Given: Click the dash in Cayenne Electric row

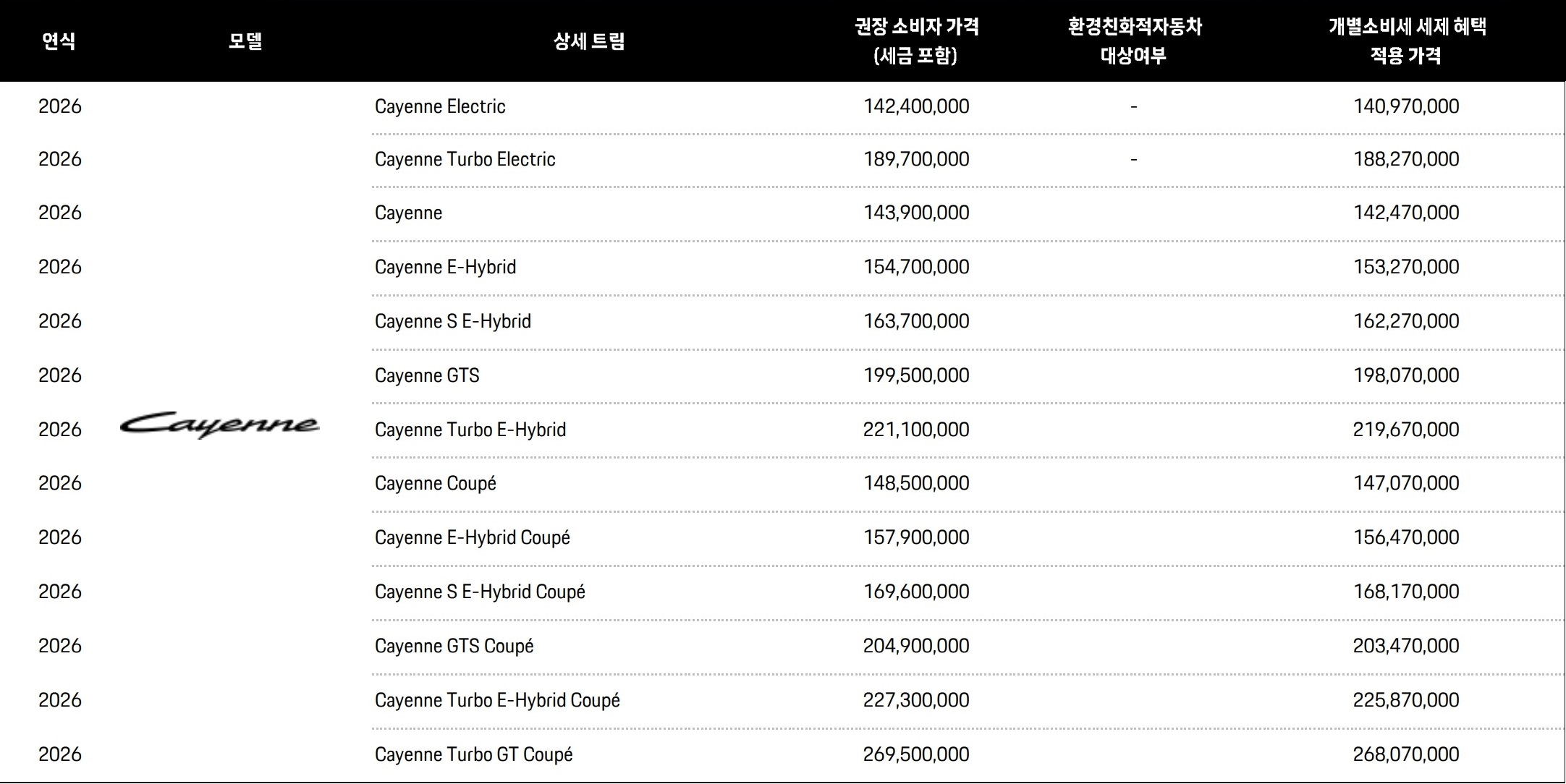Looking at the screenshot, I should pos(1134,107).
